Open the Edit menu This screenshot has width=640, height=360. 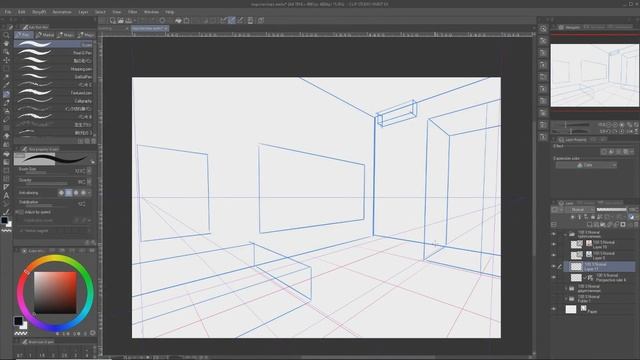click(x=22, y=12)
